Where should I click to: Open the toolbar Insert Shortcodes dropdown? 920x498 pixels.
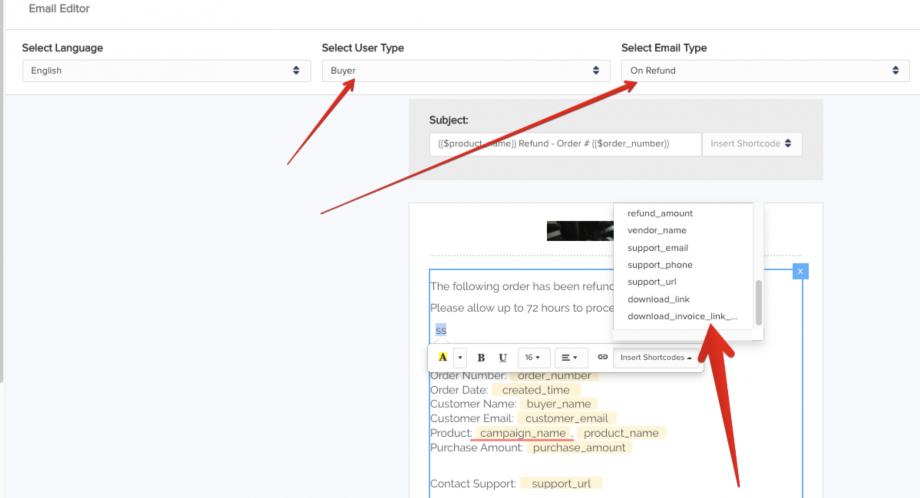(657, 357)
